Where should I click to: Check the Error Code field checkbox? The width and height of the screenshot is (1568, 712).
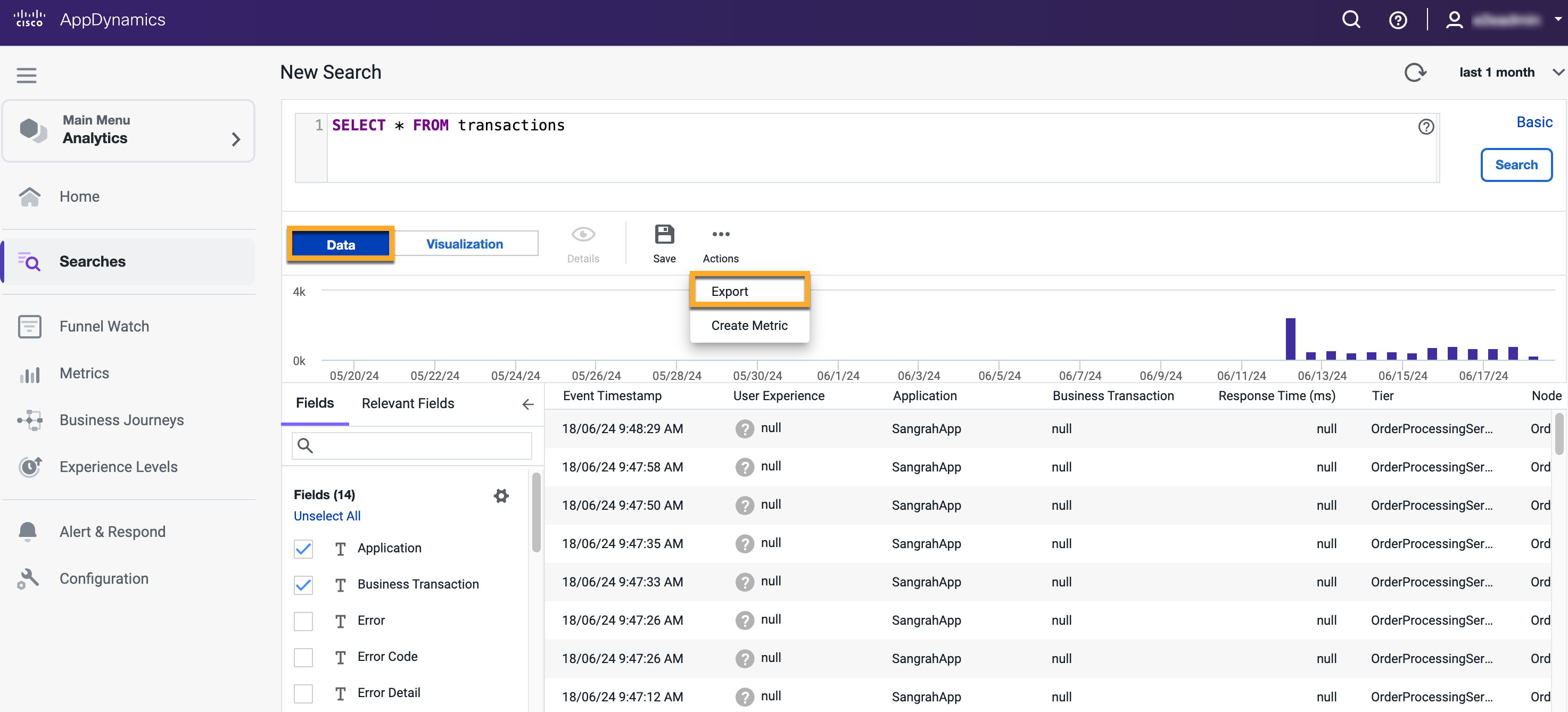(x=303, y=657)
